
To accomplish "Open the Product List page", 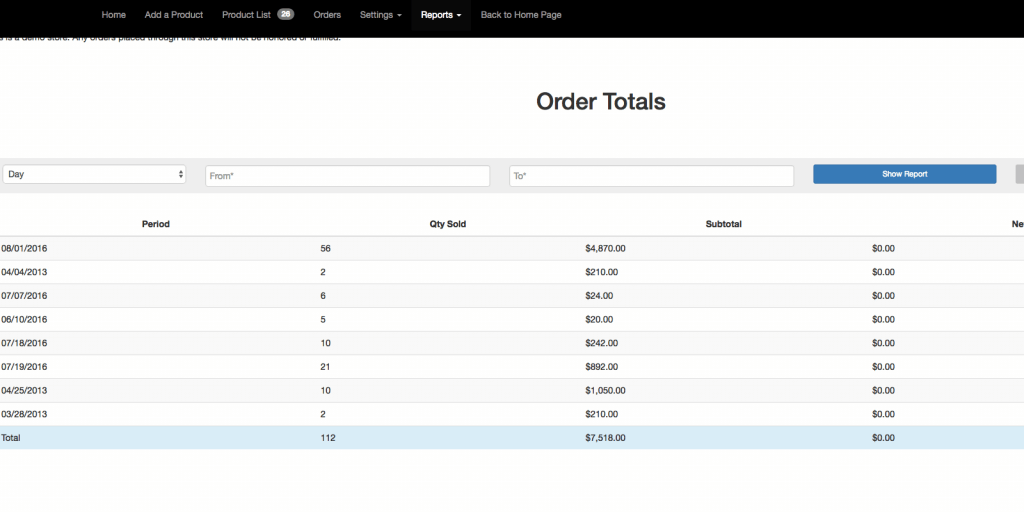I will [246, 15].
